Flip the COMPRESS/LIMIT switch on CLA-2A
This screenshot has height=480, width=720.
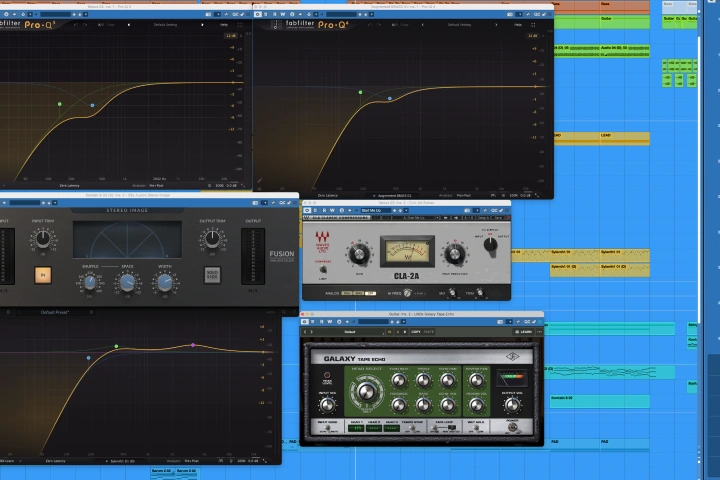323,269
